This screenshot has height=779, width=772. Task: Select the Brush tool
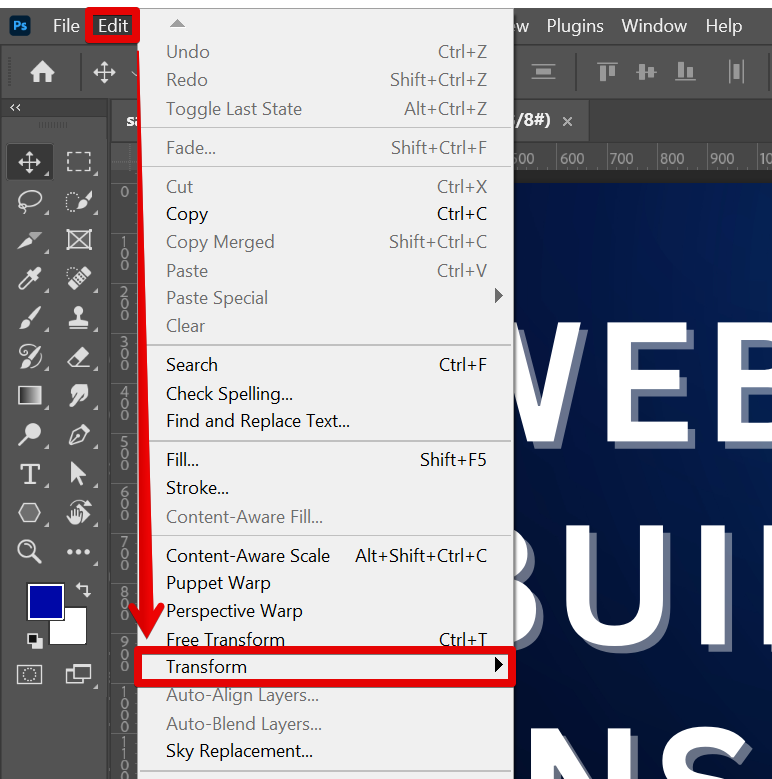tap(30, 317)
